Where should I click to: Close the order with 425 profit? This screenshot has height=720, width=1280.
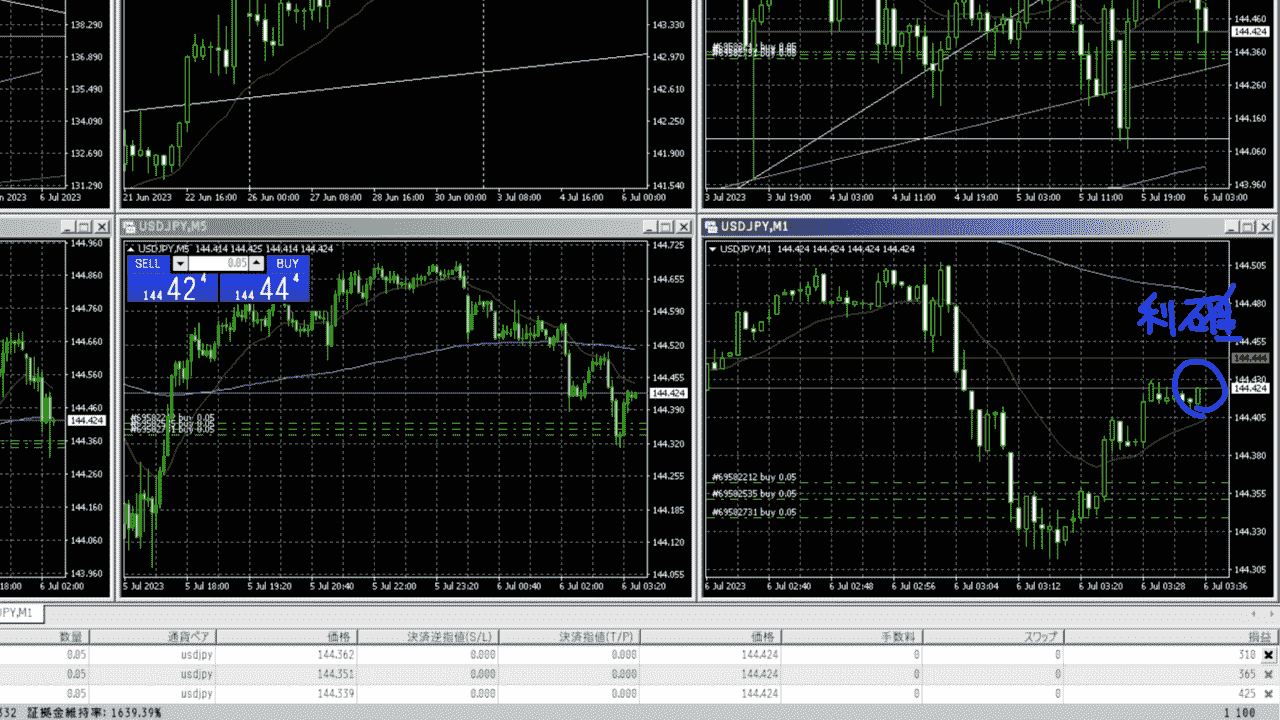(1269, 694)
